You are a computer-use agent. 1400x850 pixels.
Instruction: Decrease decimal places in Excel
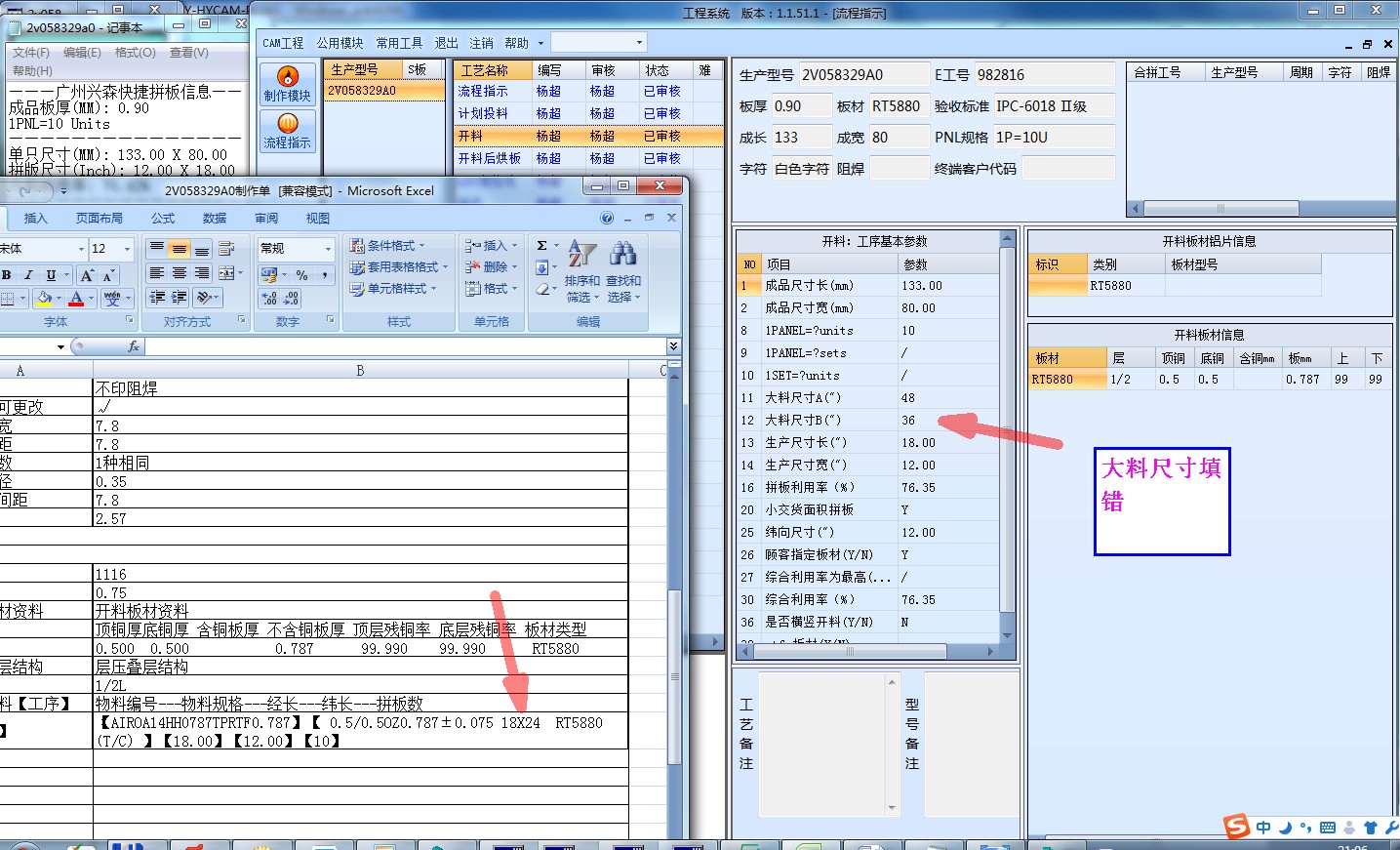291,299
